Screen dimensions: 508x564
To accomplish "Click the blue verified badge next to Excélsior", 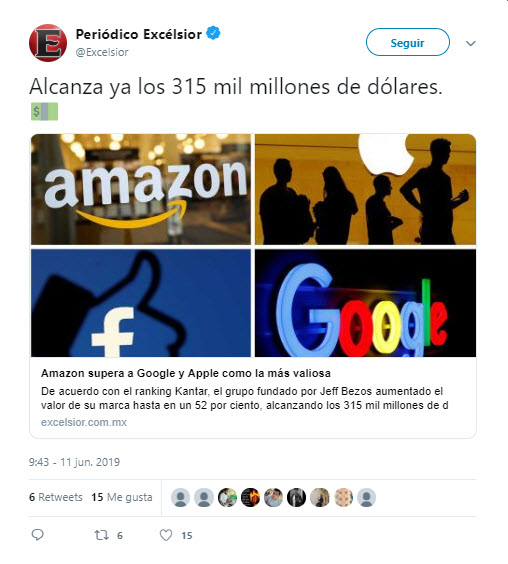I will [213, 33].
